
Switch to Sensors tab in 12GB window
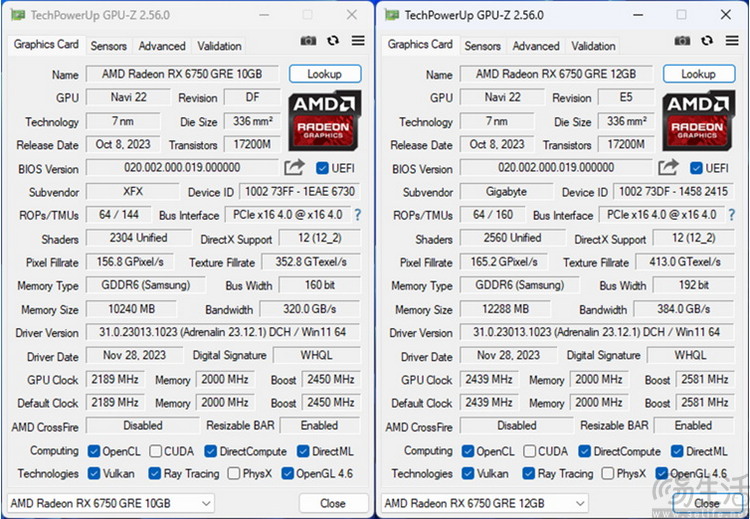[x=483, y=46]
